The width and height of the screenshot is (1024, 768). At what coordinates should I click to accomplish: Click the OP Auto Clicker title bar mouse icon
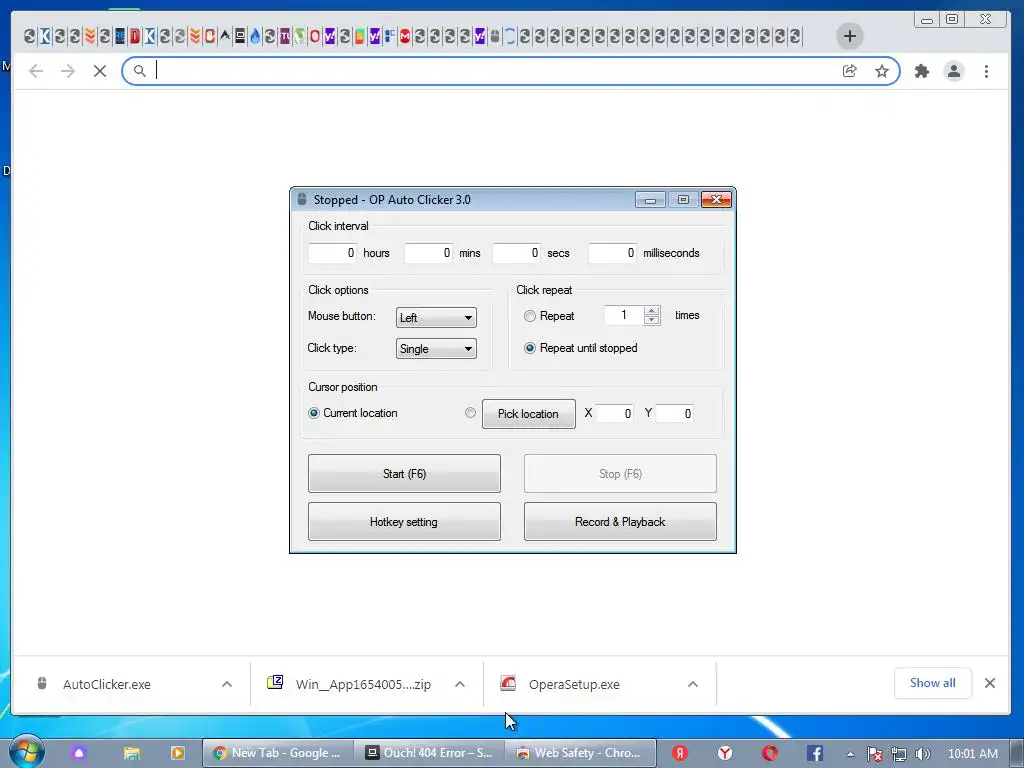point(302,199)
